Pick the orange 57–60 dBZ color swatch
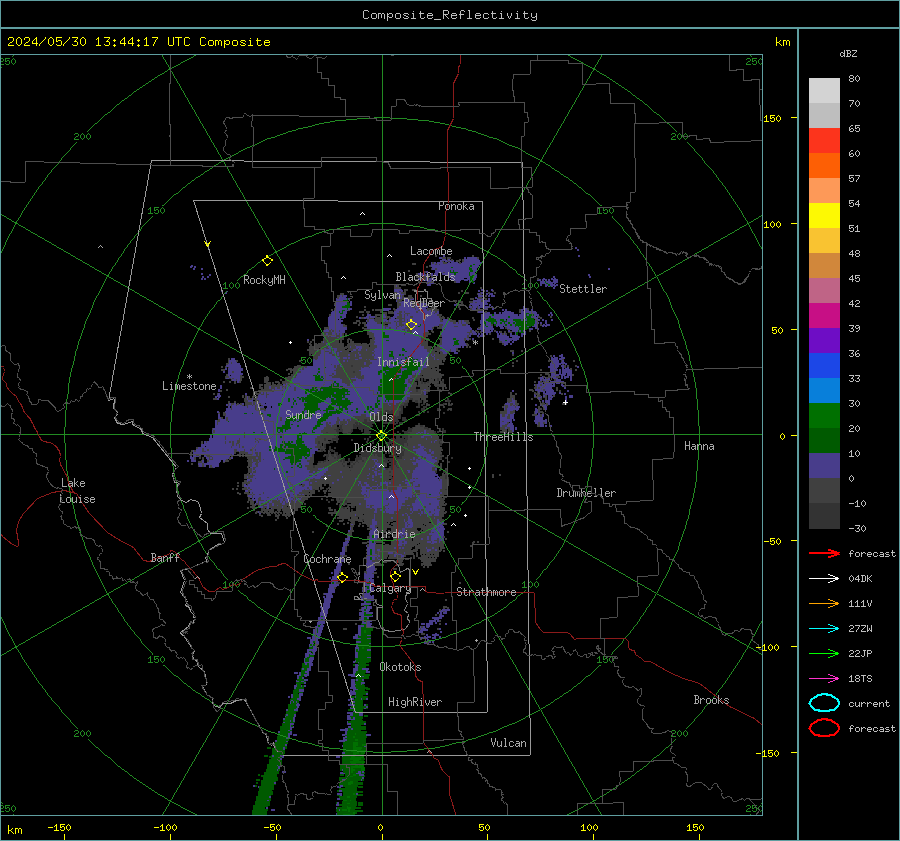Screen dimensions: 900x841 (x=824, y=166)
